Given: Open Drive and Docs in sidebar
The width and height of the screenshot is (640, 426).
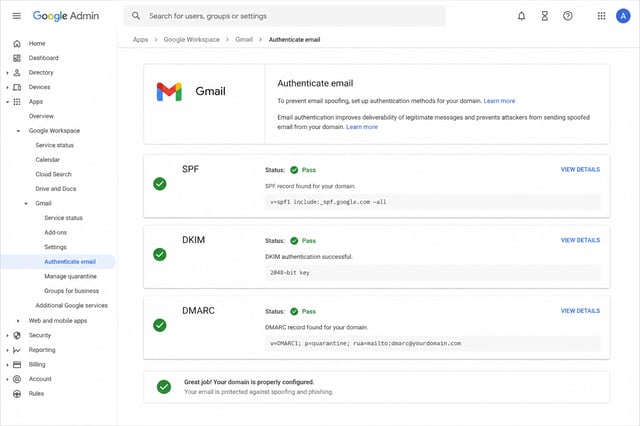Looking at the screenshot, I should [56, 189].
